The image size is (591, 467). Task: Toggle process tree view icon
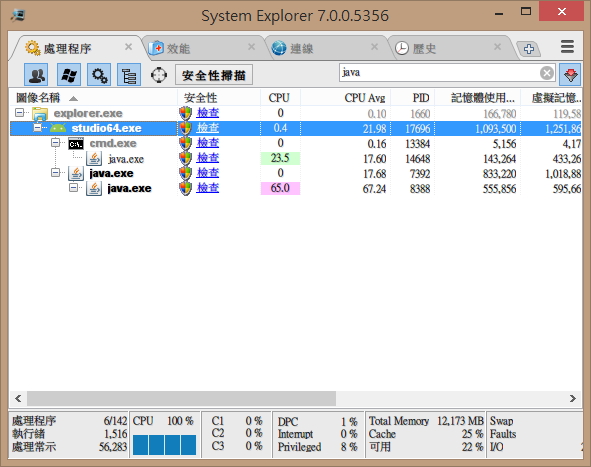[129, 75]
